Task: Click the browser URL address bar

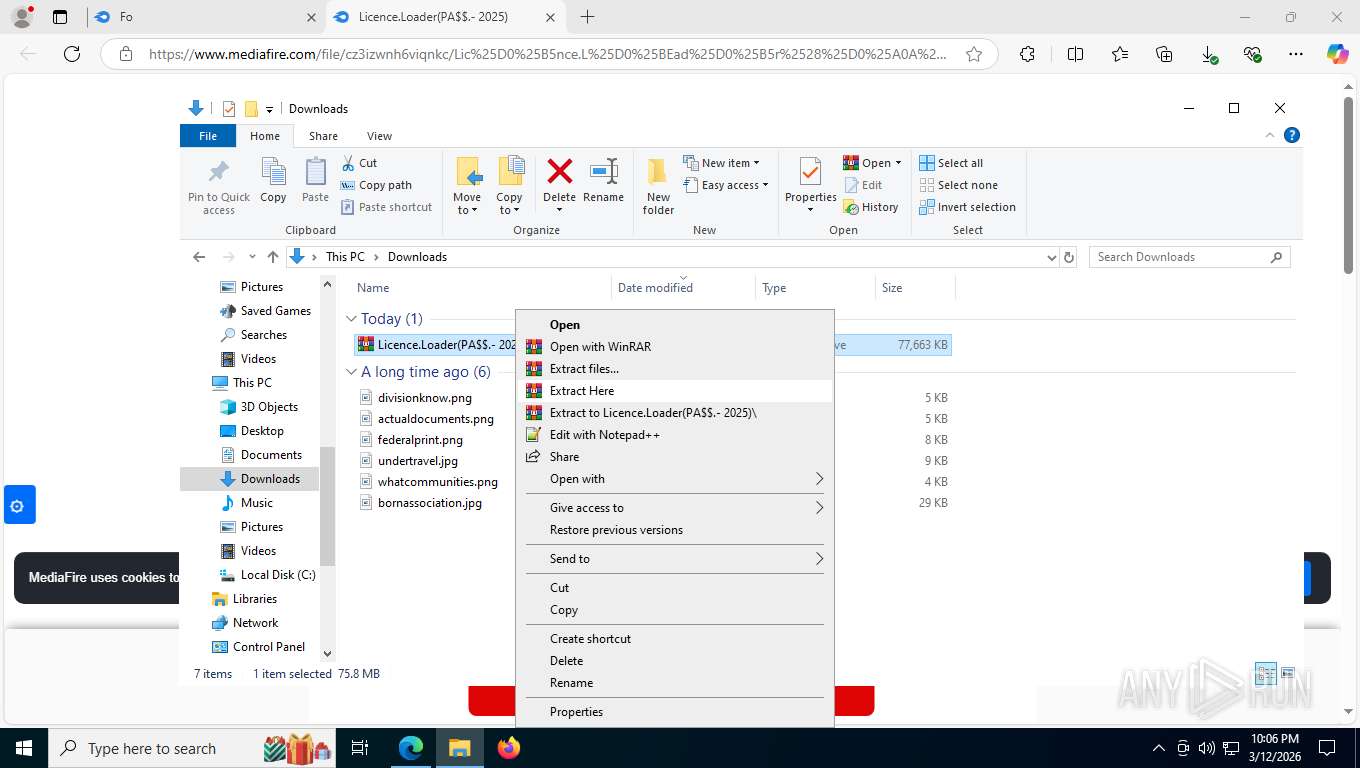Action: (x=549, y=54)
